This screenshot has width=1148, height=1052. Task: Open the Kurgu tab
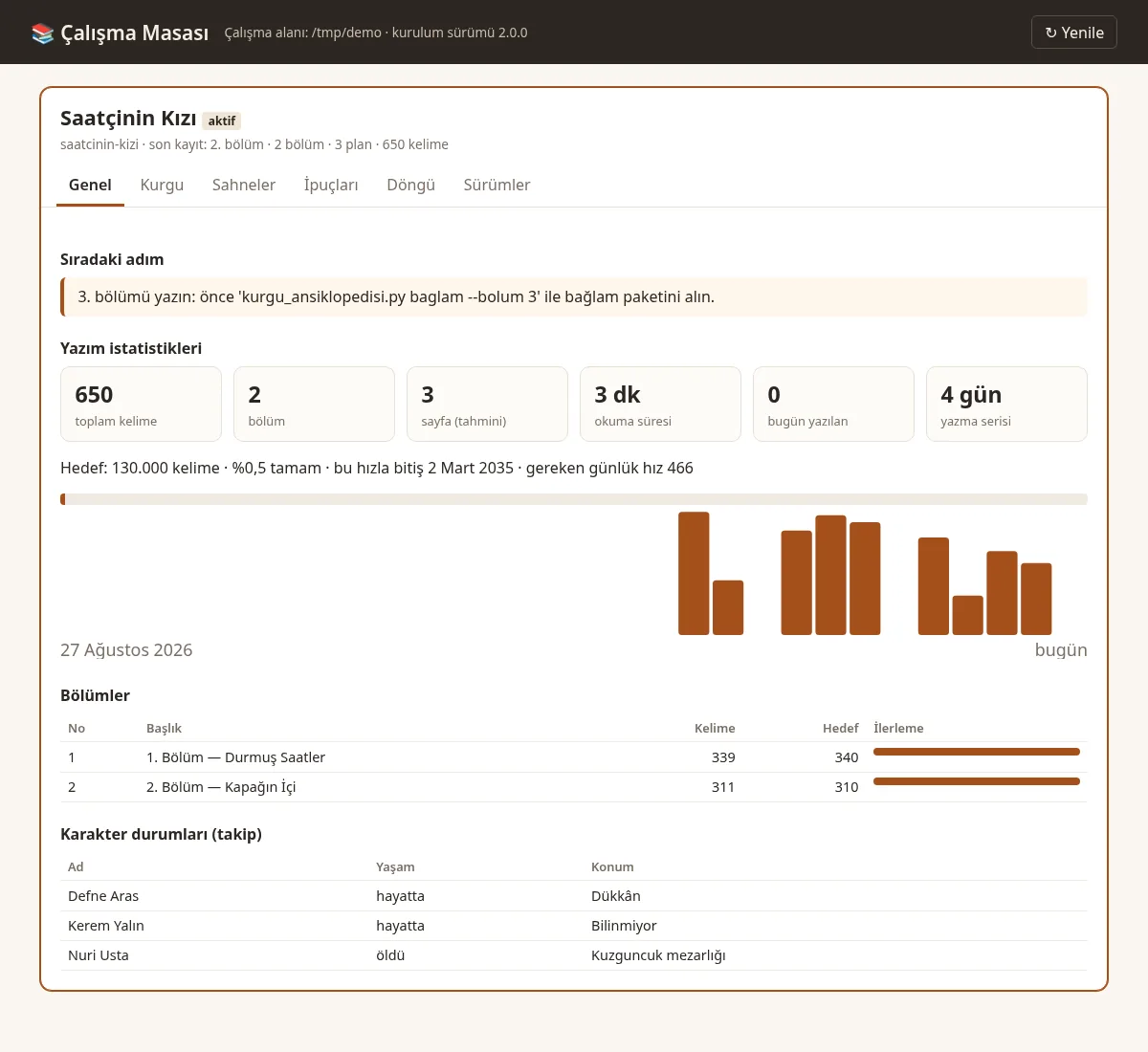click(x=162, y=185)
